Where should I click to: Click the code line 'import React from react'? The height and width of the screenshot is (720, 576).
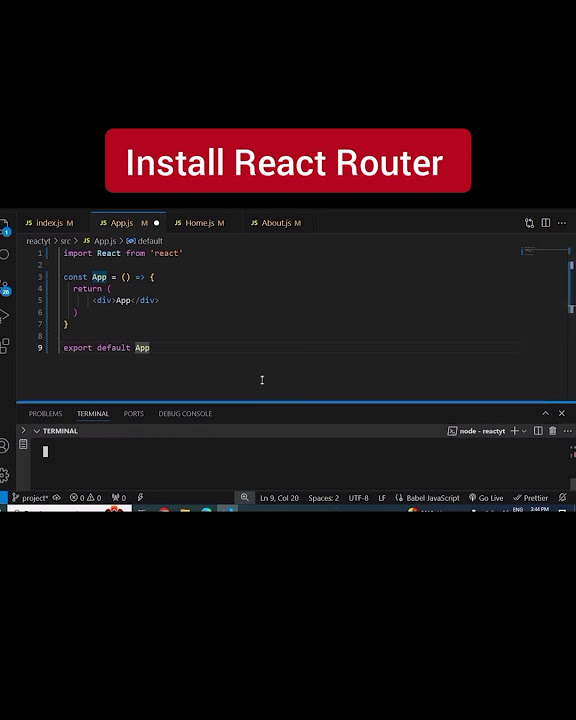(x=123, y=253)
